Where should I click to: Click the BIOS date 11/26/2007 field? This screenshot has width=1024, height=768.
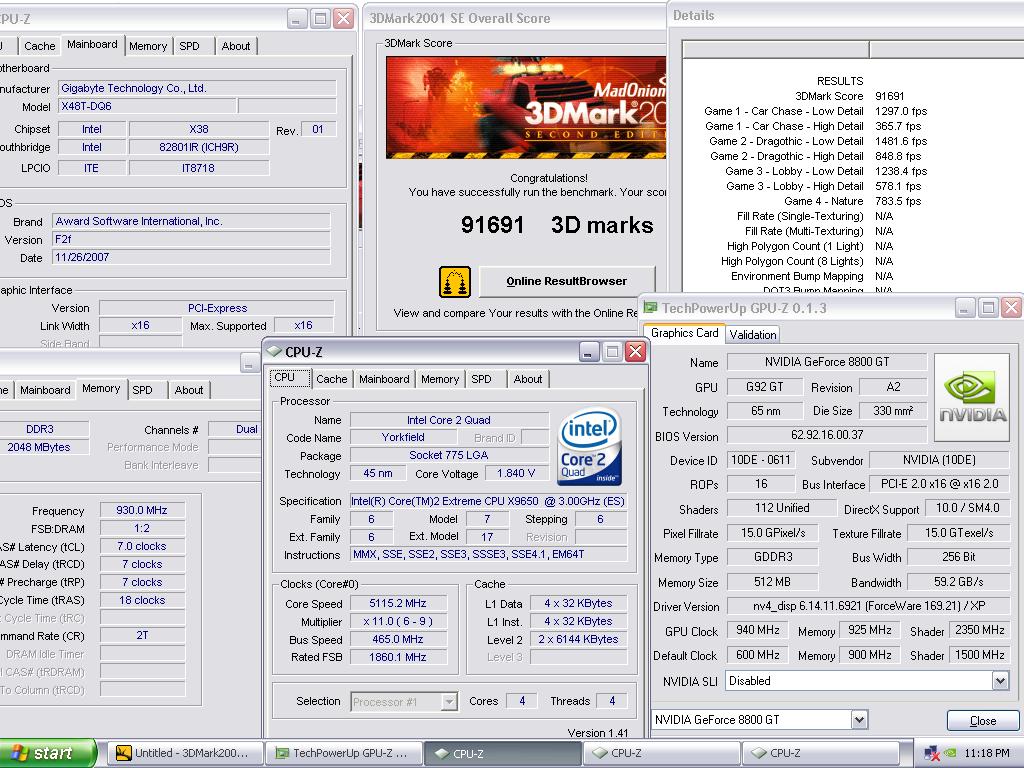[x=191, y=257]
